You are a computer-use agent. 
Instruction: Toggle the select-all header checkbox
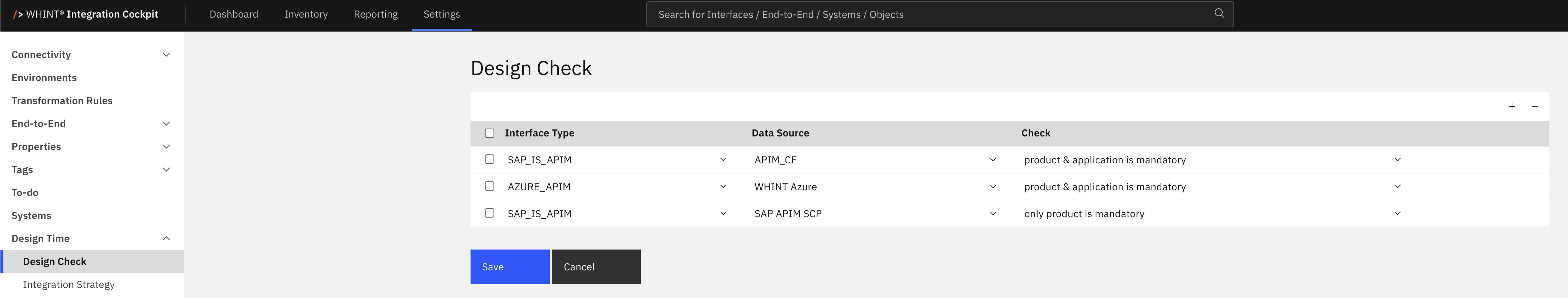pyautogui.click(x=490, y=134)
